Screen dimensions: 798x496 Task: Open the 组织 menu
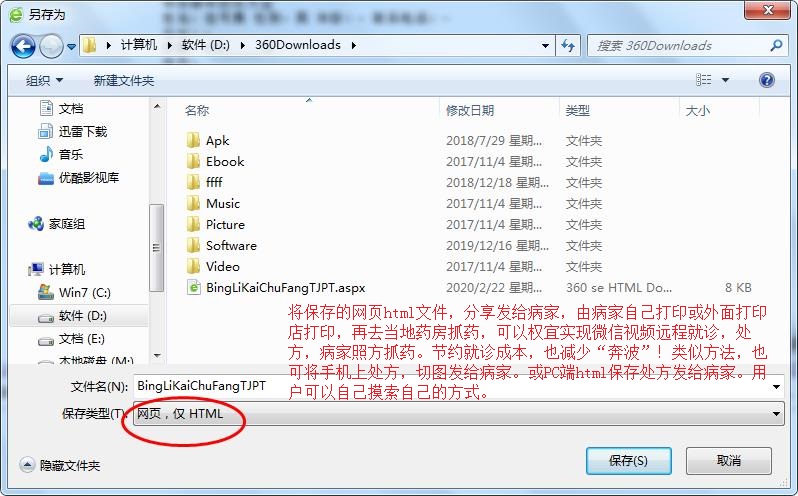coord(44,80)
